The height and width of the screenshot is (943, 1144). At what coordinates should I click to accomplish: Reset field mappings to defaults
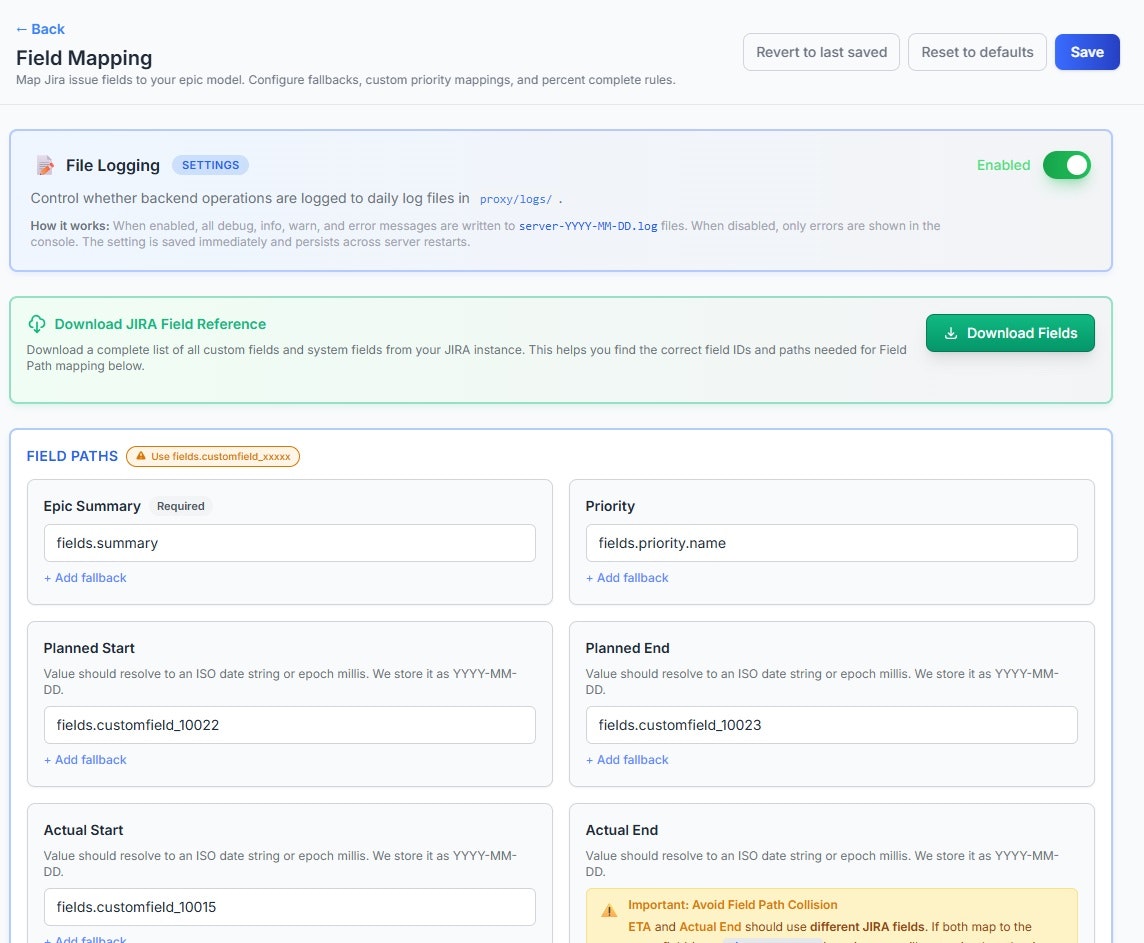[977, 51]
